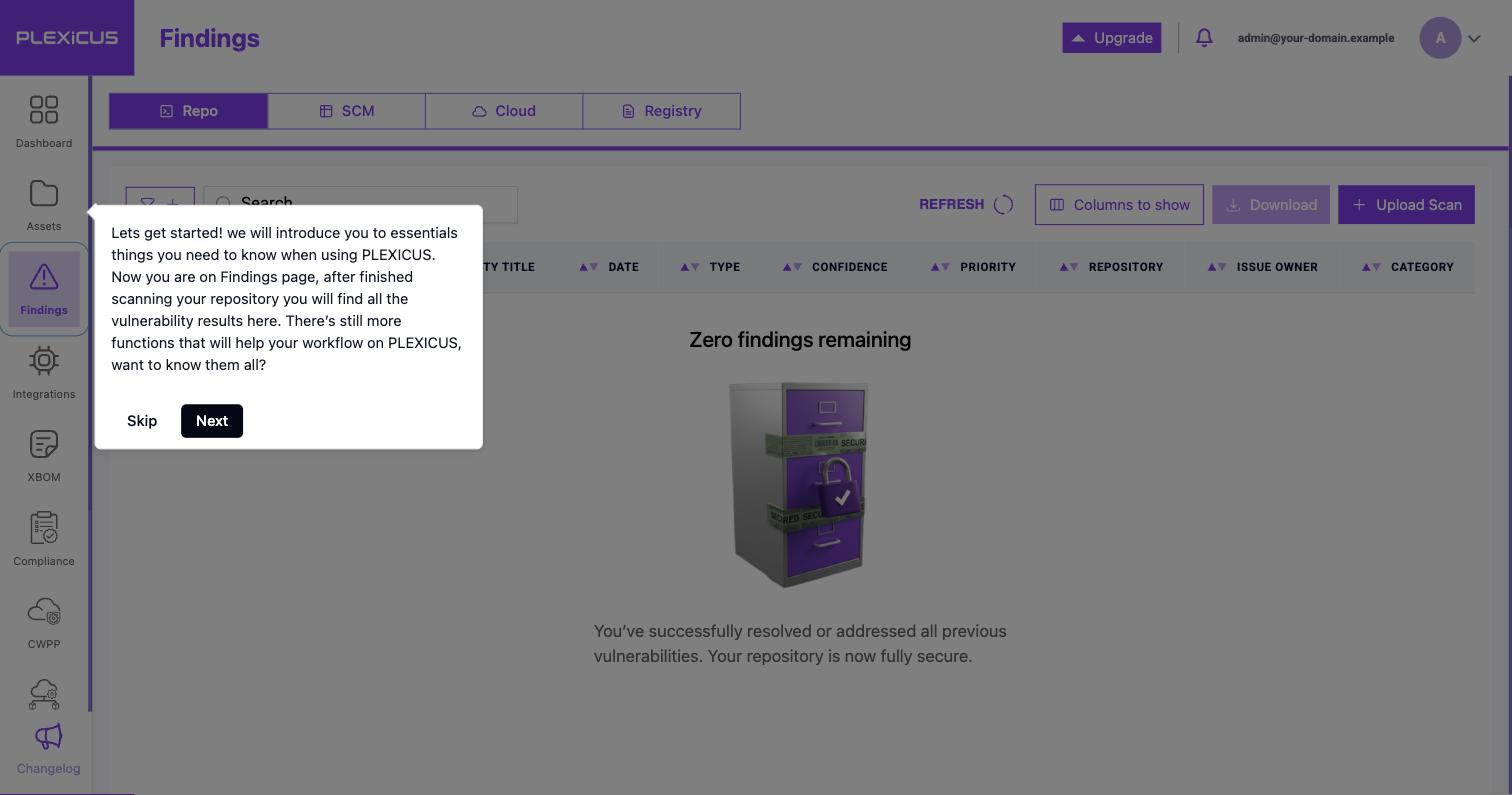Switch to the Repo tab
The height and width of the screenshot is (795, 1512).
[188, 111]
